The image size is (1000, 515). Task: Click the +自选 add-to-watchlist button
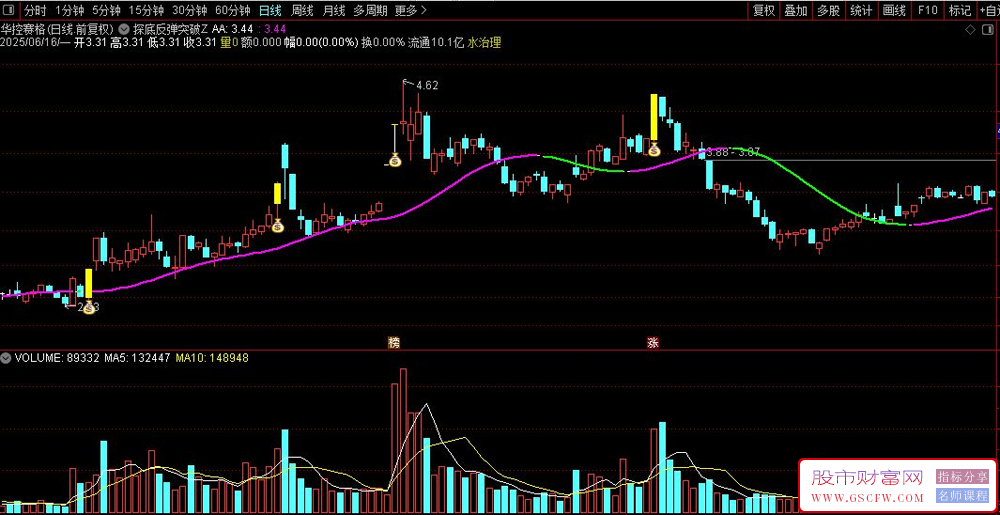tap(989, 10)
